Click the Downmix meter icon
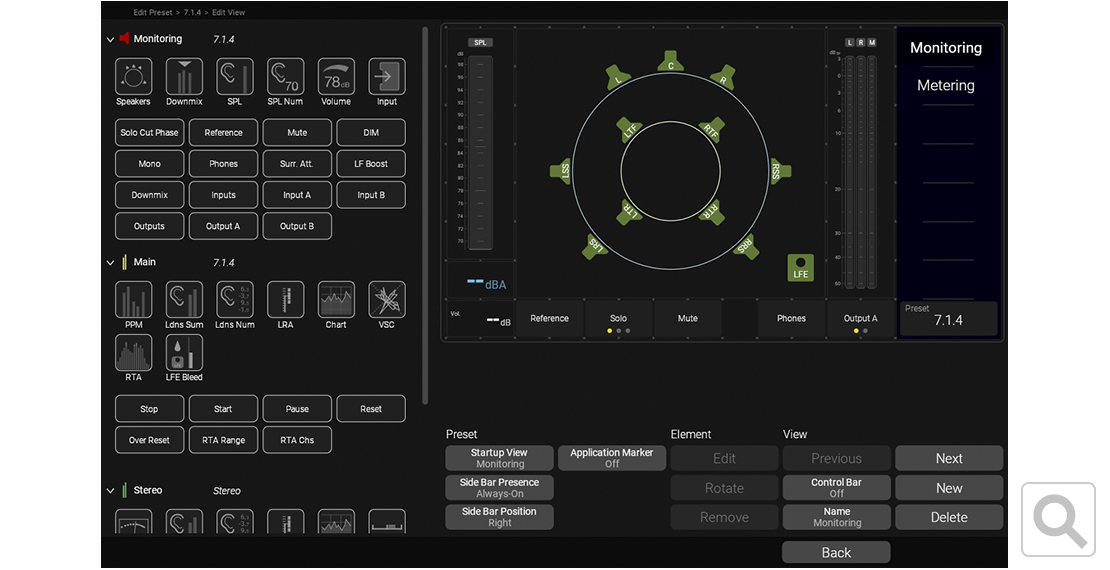 coord(184,77)
